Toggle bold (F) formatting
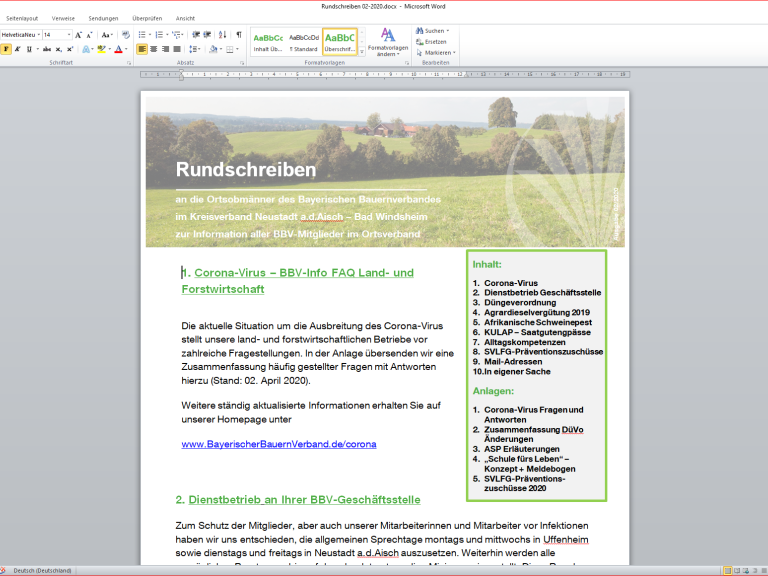 coord(6,49)
